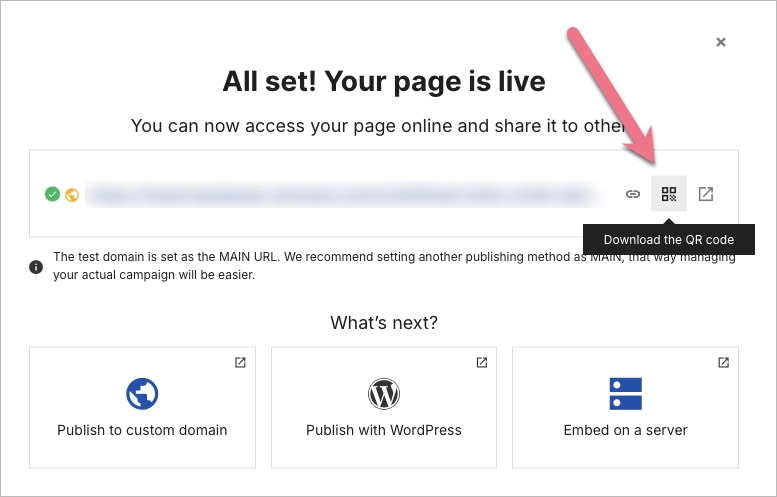
Task: Open the live page in a new tab
Action: [706, 194]
